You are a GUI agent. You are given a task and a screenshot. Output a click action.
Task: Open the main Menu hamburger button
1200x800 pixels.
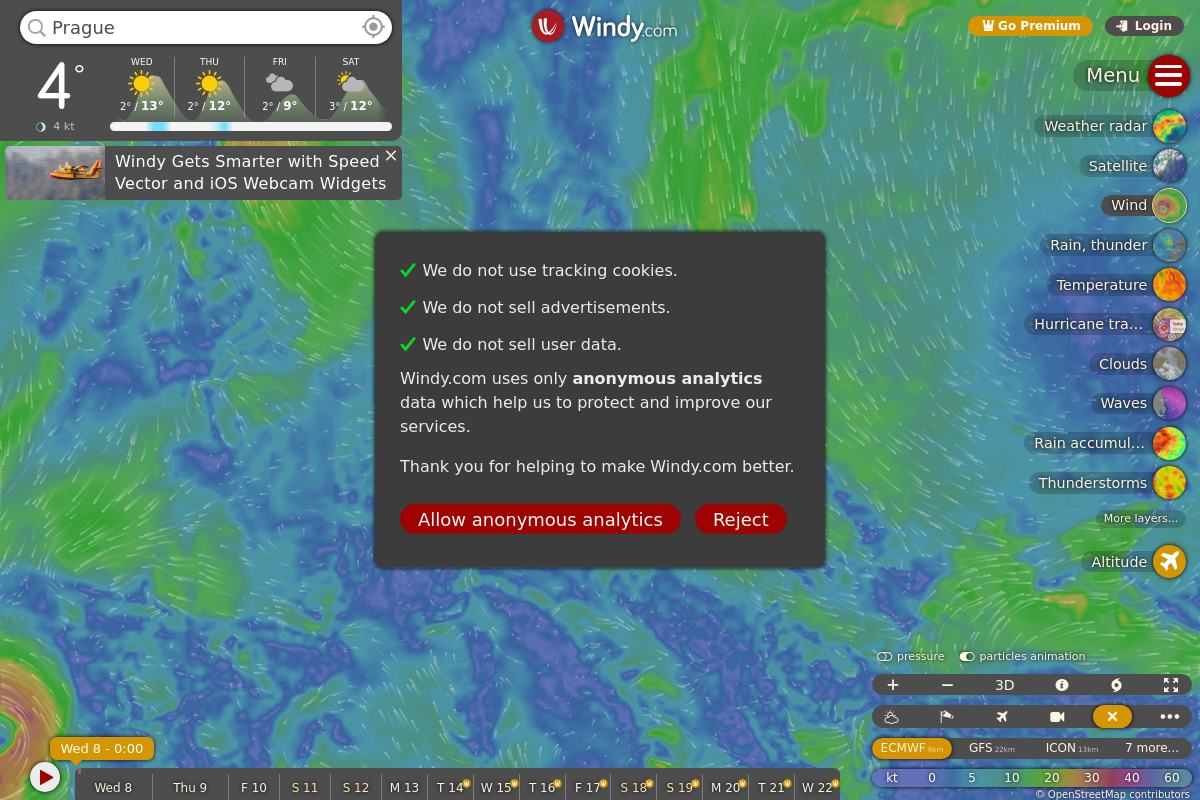[1168, 75]
